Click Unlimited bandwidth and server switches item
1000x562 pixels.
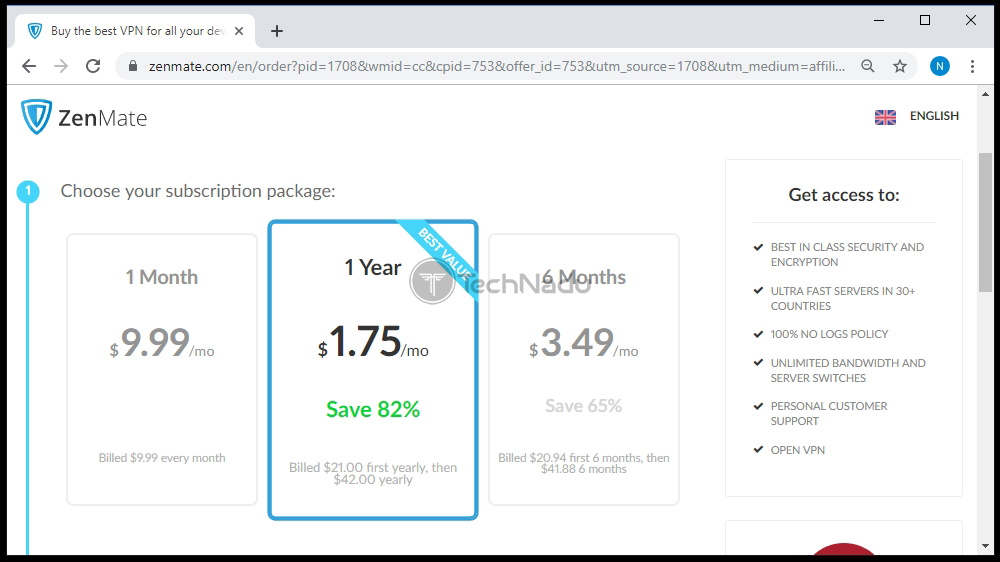(848, 371)
